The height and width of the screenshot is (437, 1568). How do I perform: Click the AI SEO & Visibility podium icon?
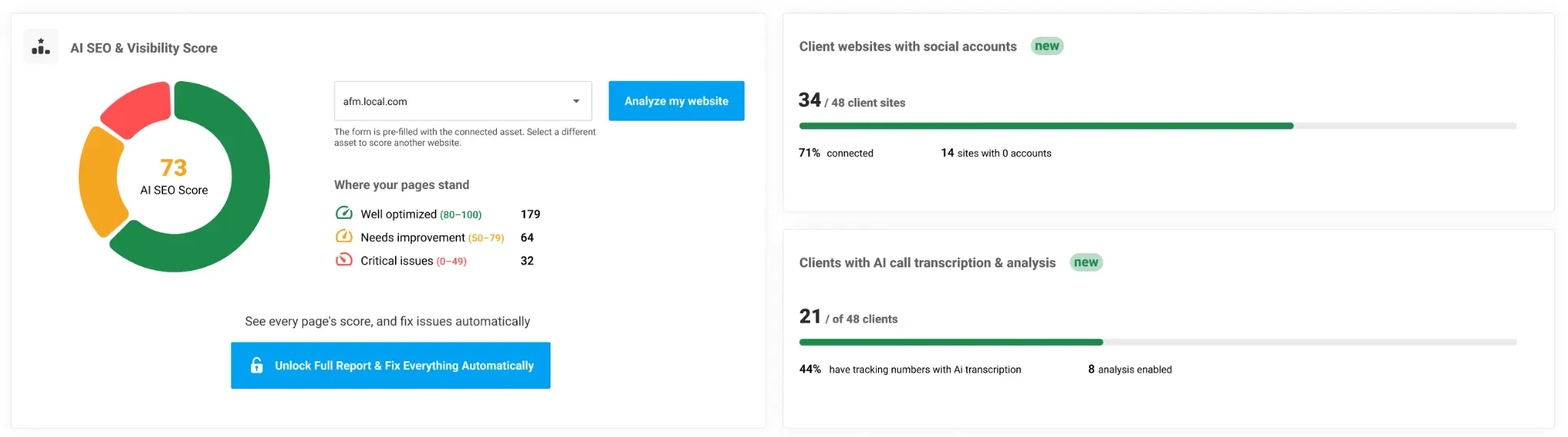click(x=41, y=47)
